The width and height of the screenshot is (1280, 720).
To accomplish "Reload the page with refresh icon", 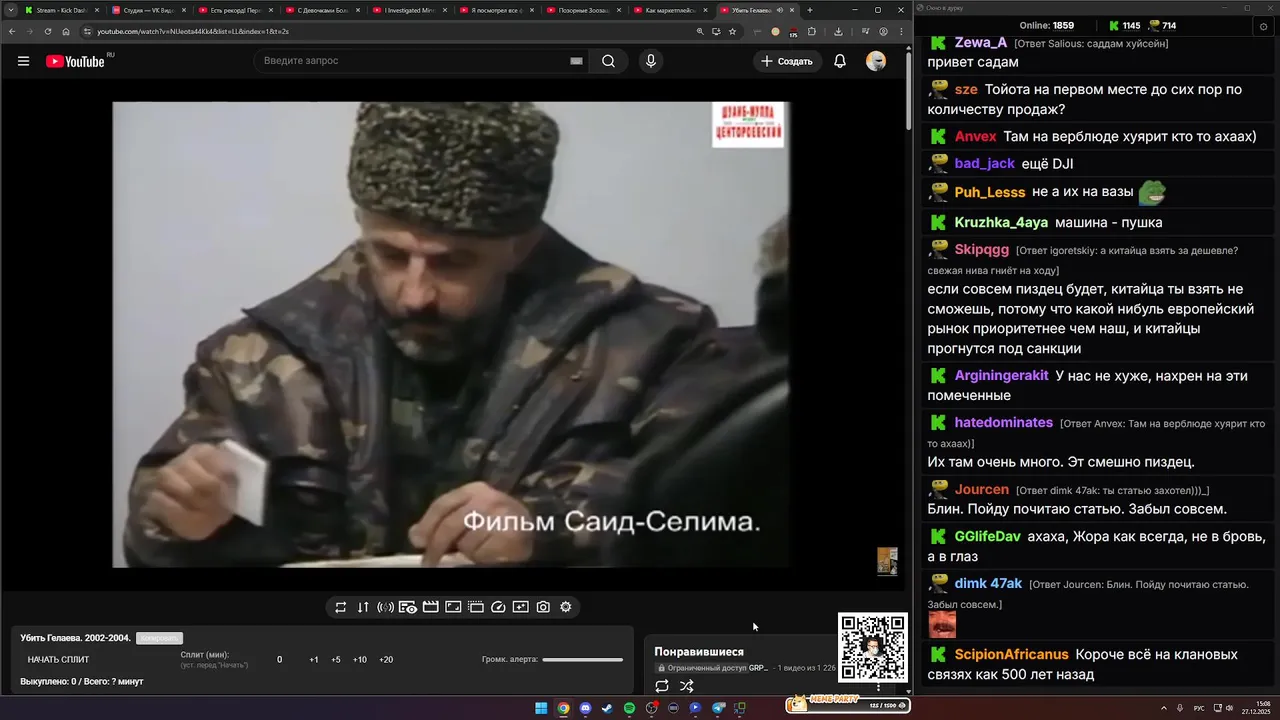I will (x=48, y=31).
